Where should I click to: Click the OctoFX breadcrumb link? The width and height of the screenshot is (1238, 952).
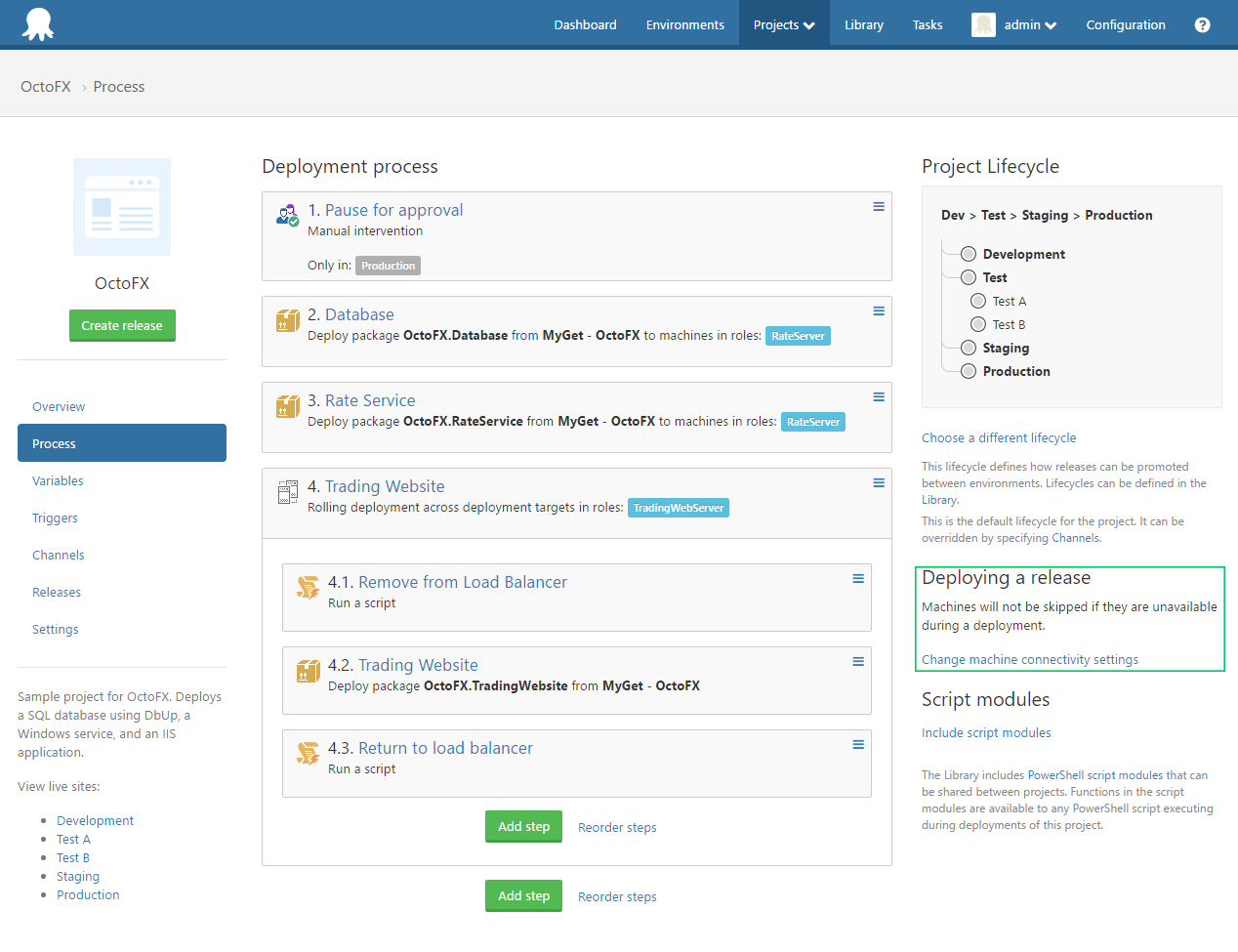(x=45, y=86)
